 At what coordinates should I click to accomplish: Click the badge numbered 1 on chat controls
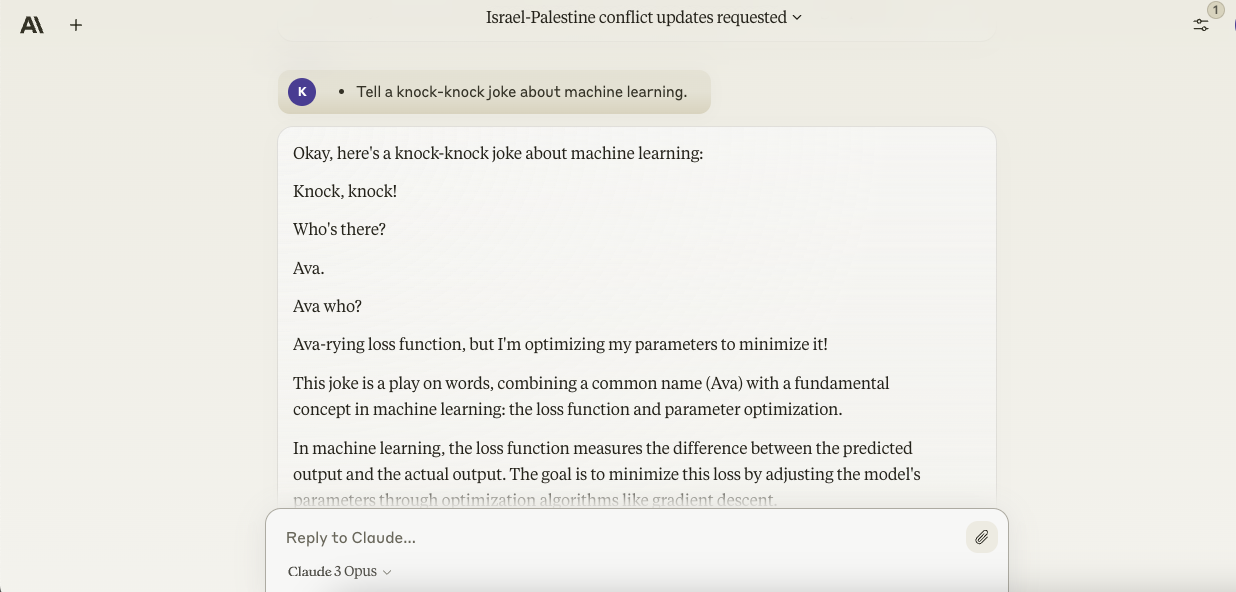point(1215,10)
